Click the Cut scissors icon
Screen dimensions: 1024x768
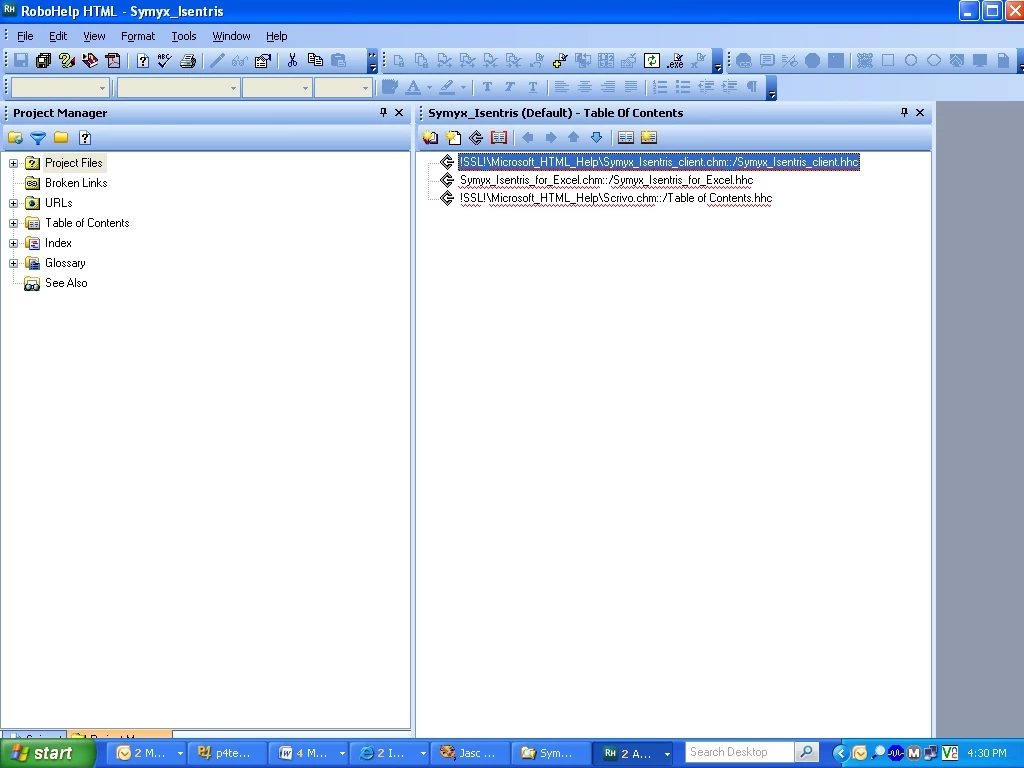pyautogui.click(x=292, y=61)
